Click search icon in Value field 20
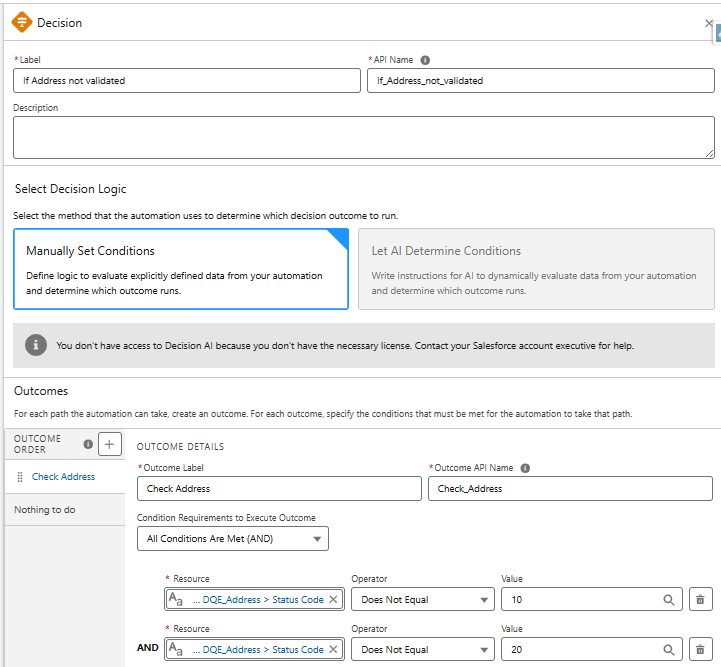The width and height of the screenshot is (721, 667). (x=668, y=649)
